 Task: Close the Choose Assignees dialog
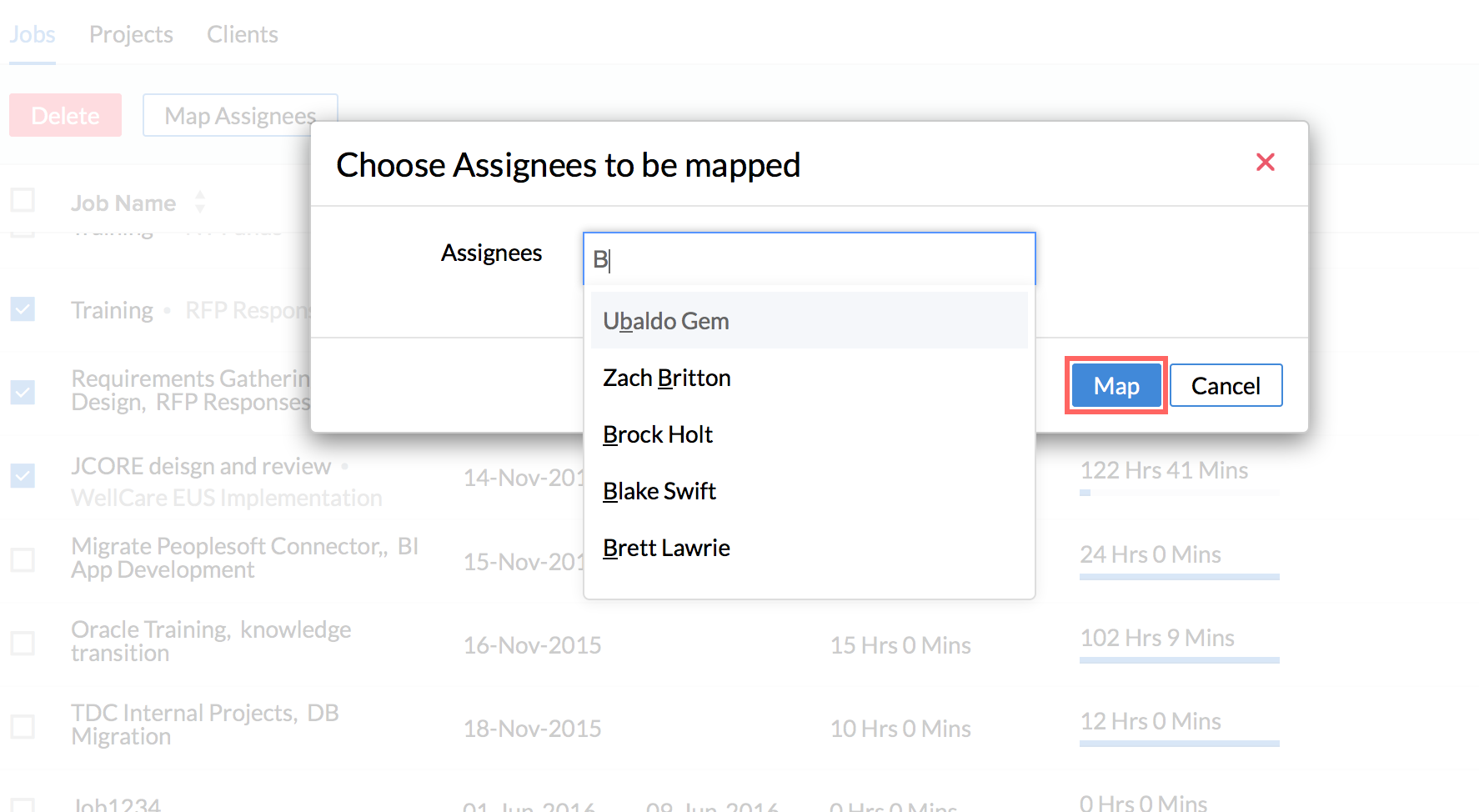(x=1265, y=163)
